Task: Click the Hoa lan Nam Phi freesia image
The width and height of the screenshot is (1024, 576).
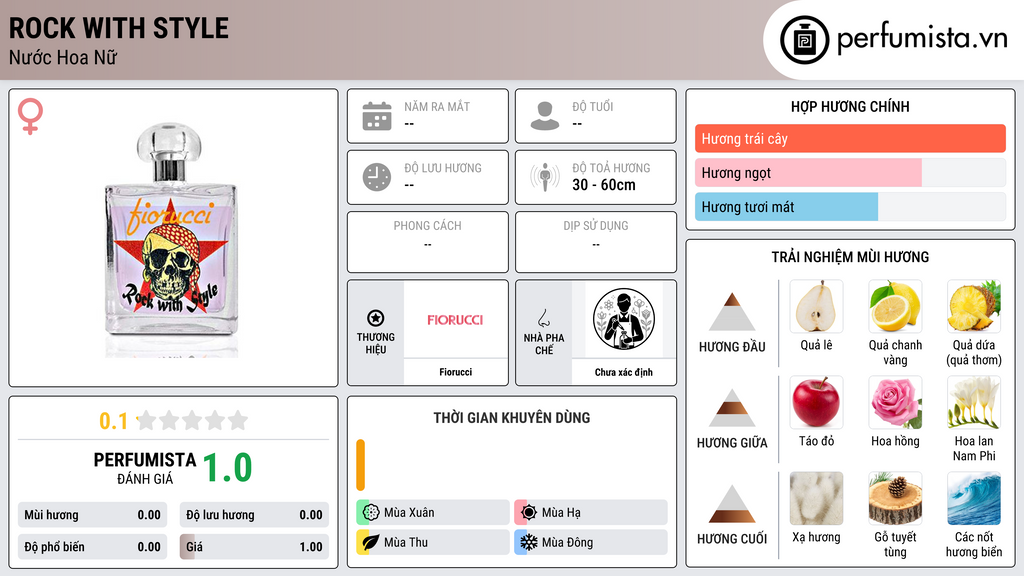Action: (x=974, y=403)
